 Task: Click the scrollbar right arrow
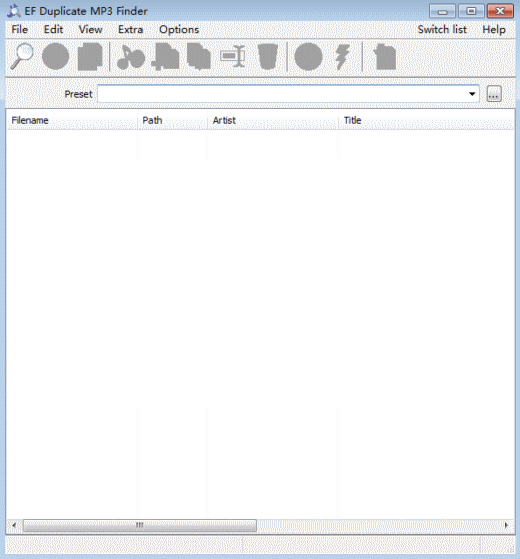click(x=506, y=525)
